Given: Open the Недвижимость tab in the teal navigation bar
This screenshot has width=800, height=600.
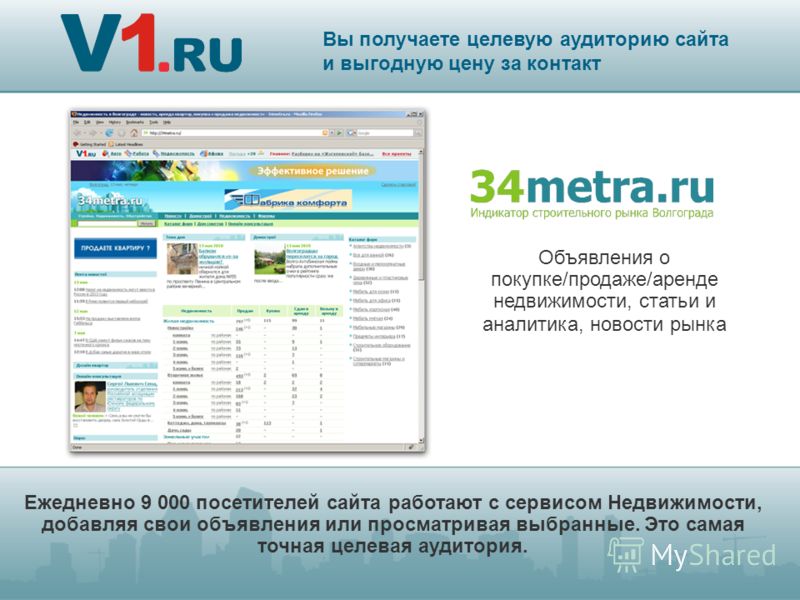Looking at the screenshot, I should tap(235, 216).
